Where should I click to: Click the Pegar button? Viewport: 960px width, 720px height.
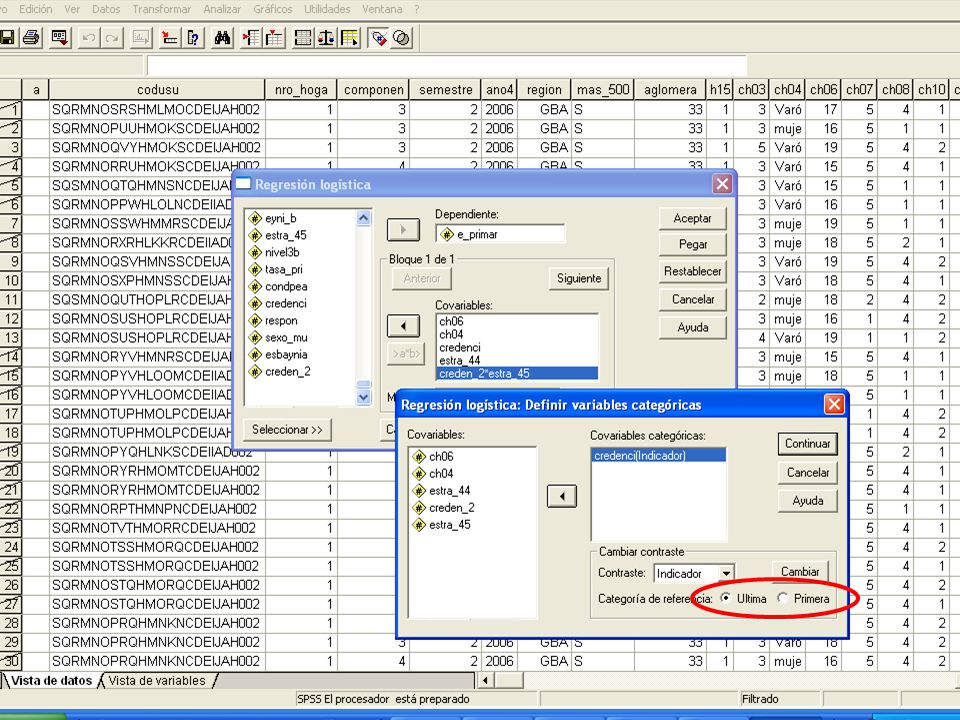point(692,244)
